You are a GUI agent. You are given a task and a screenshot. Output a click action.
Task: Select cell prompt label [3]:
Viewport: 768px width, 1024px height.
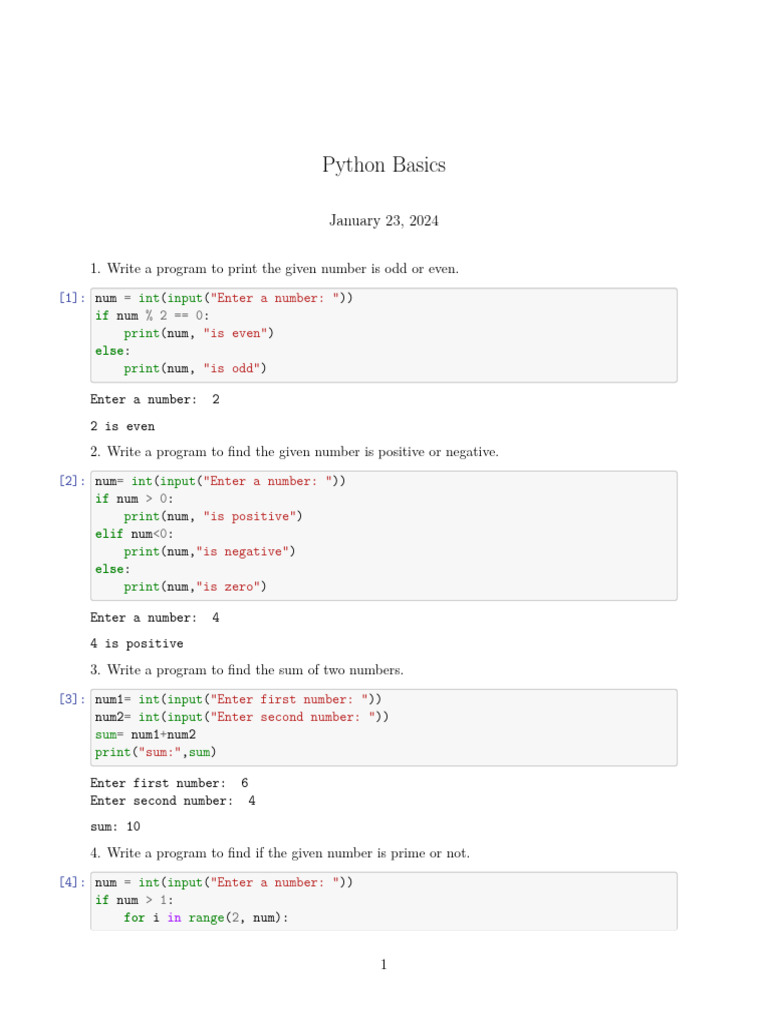pyautogui.click(x=72, y=699)
